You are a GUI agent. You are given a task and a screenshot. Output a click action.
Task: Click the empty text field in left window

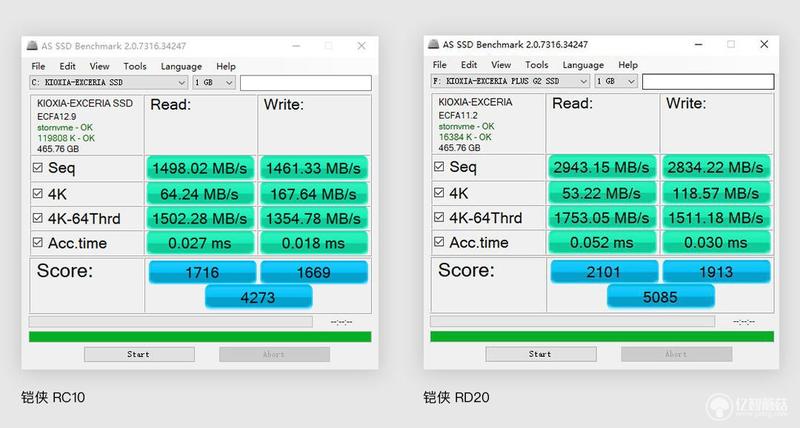pyautogui.click(x=306, y=83)
